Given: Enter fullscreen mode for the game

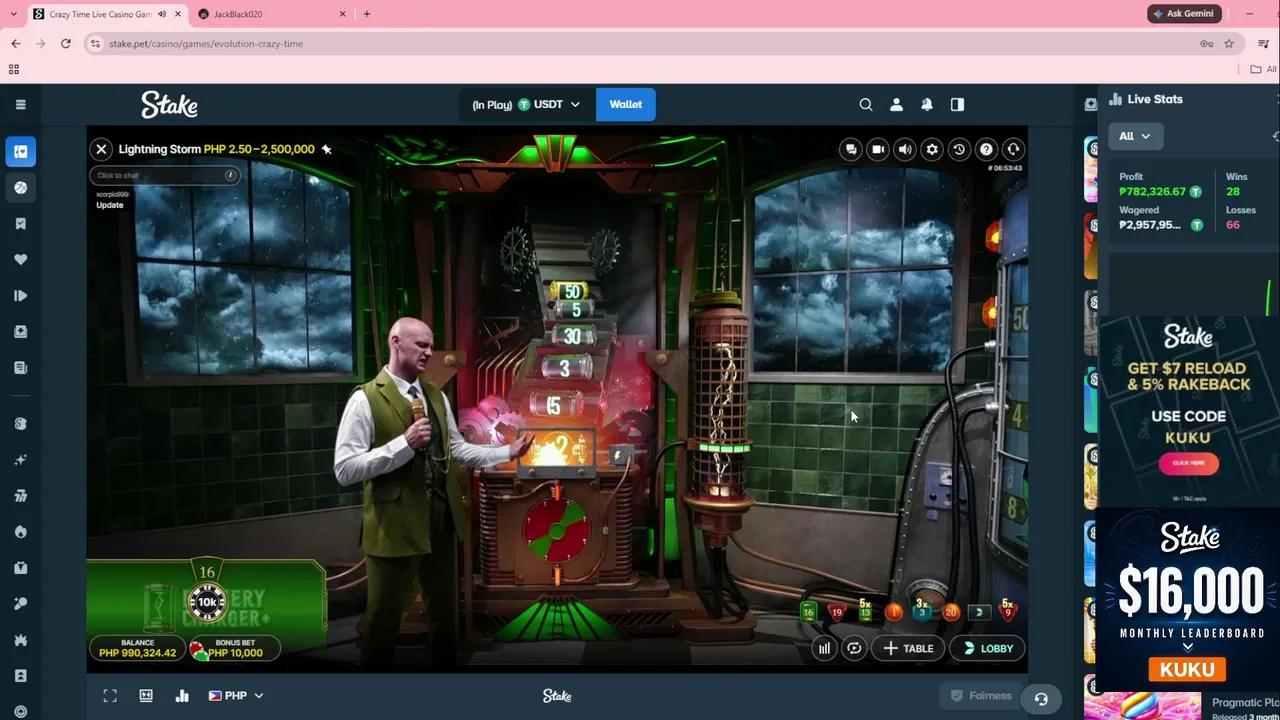Looking at the screenshot, I should pos(110,696).
